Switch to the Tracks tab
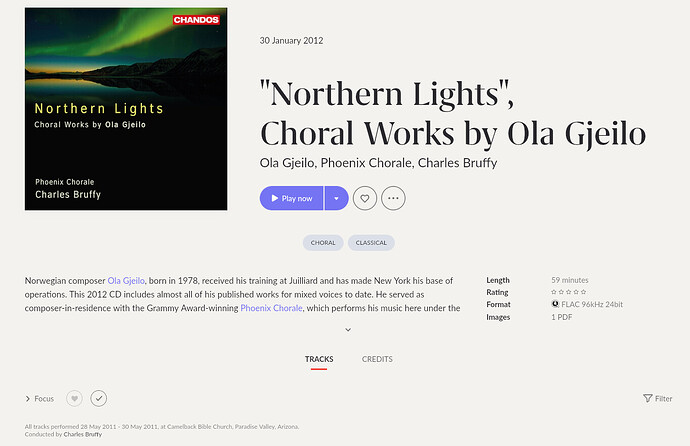 pos(319,359)
